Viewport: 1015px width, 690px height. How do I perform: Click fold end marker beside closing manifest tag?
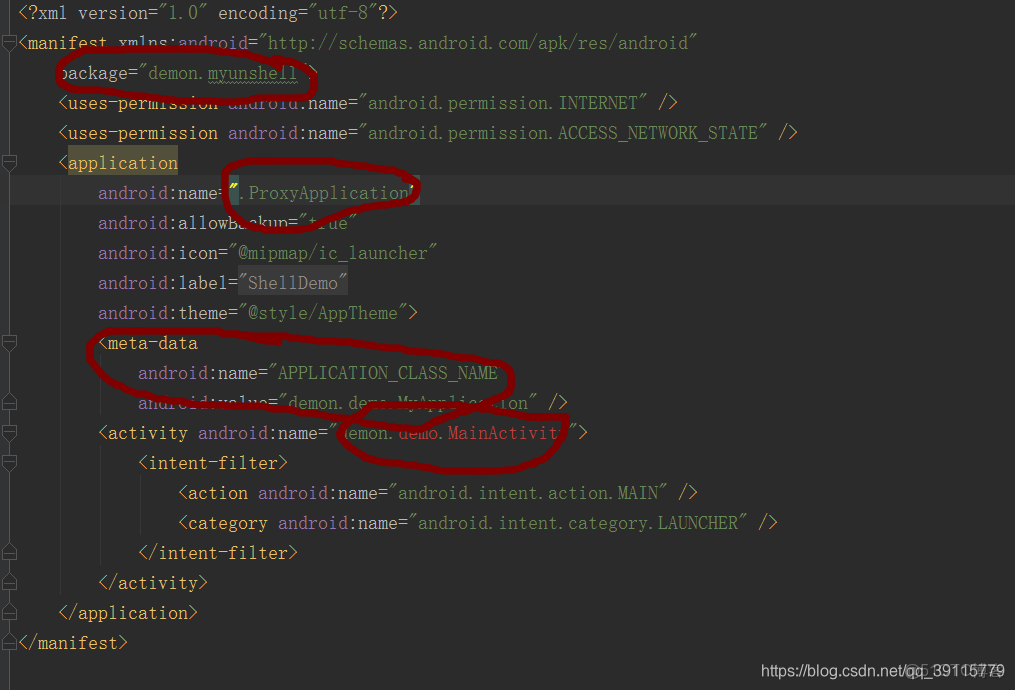click(x=9, y=642)
